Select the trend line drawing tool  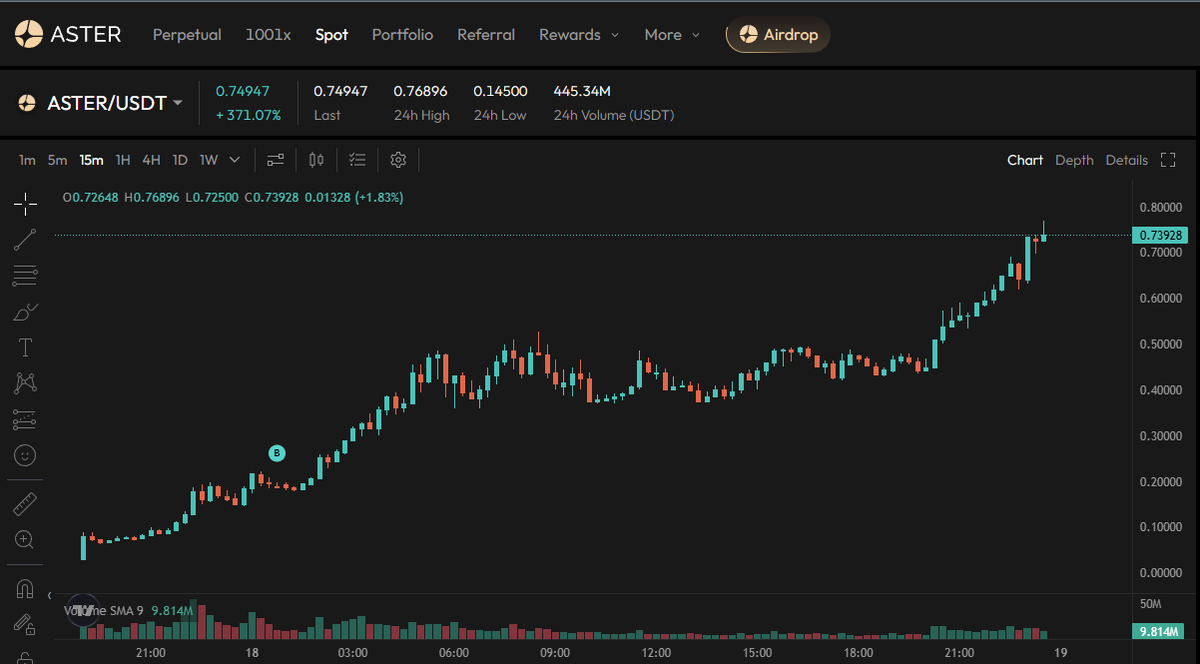(x=25, y=239)
